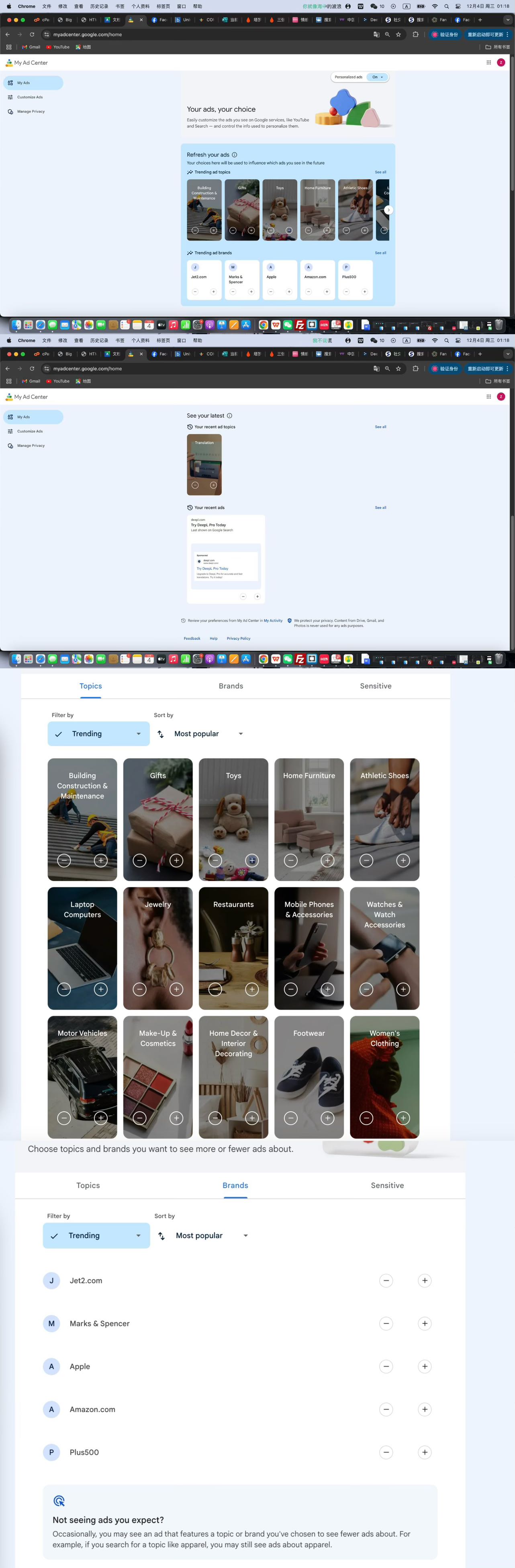Image resolution: width=515 pixels, height=1568 pixels.
Task: Click minus icon on the Translation topic card
Action: (195, 485)
